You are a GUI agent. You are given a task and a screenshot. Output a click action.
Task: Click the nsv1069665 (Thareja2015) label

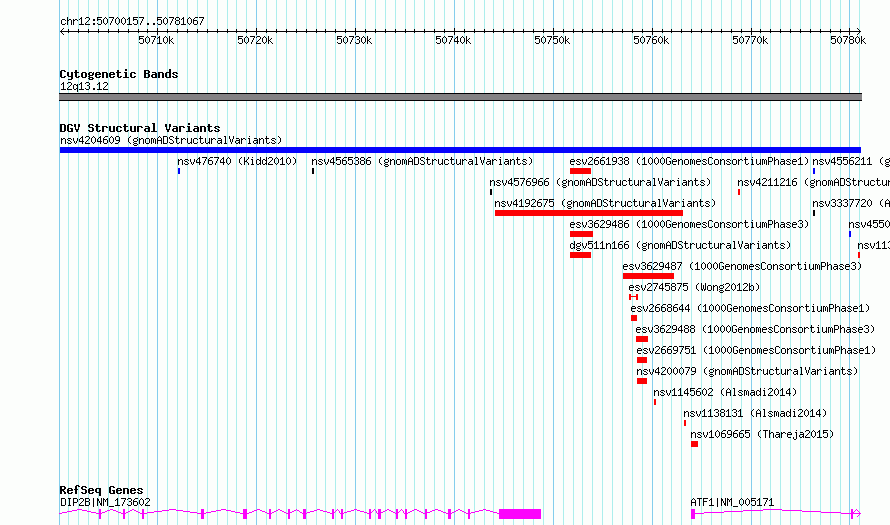[x=762, y=434]
